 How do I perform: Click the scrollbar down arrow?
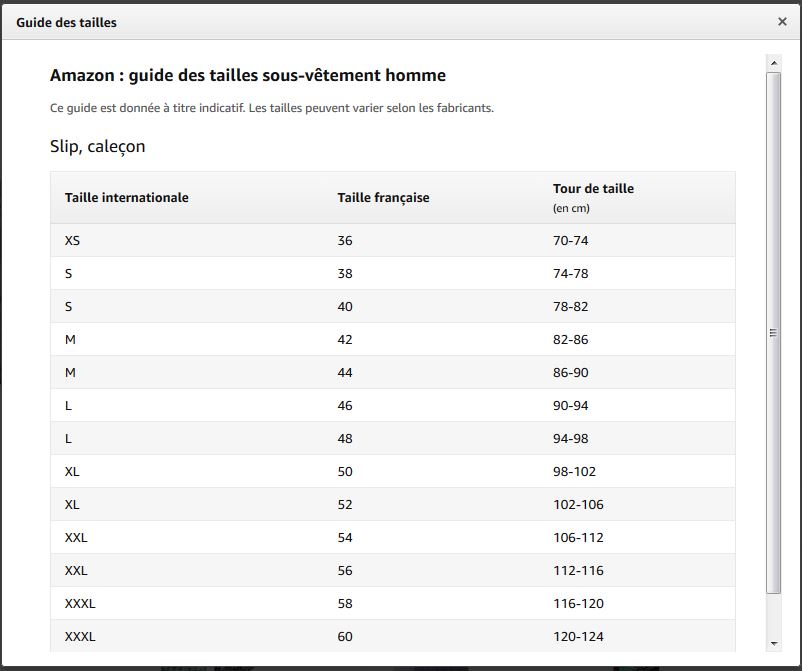773,643
